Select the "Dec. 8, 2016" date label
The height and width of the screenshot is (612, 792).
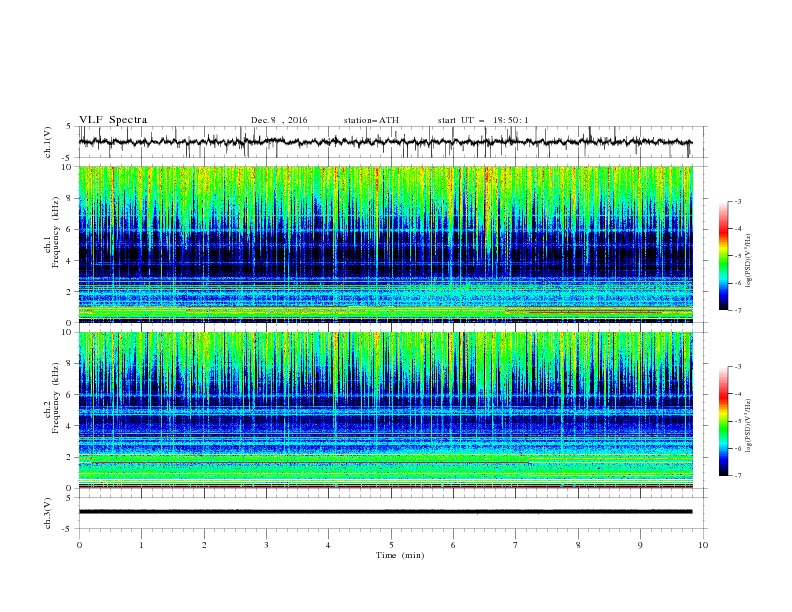click(x=279, y=120)
